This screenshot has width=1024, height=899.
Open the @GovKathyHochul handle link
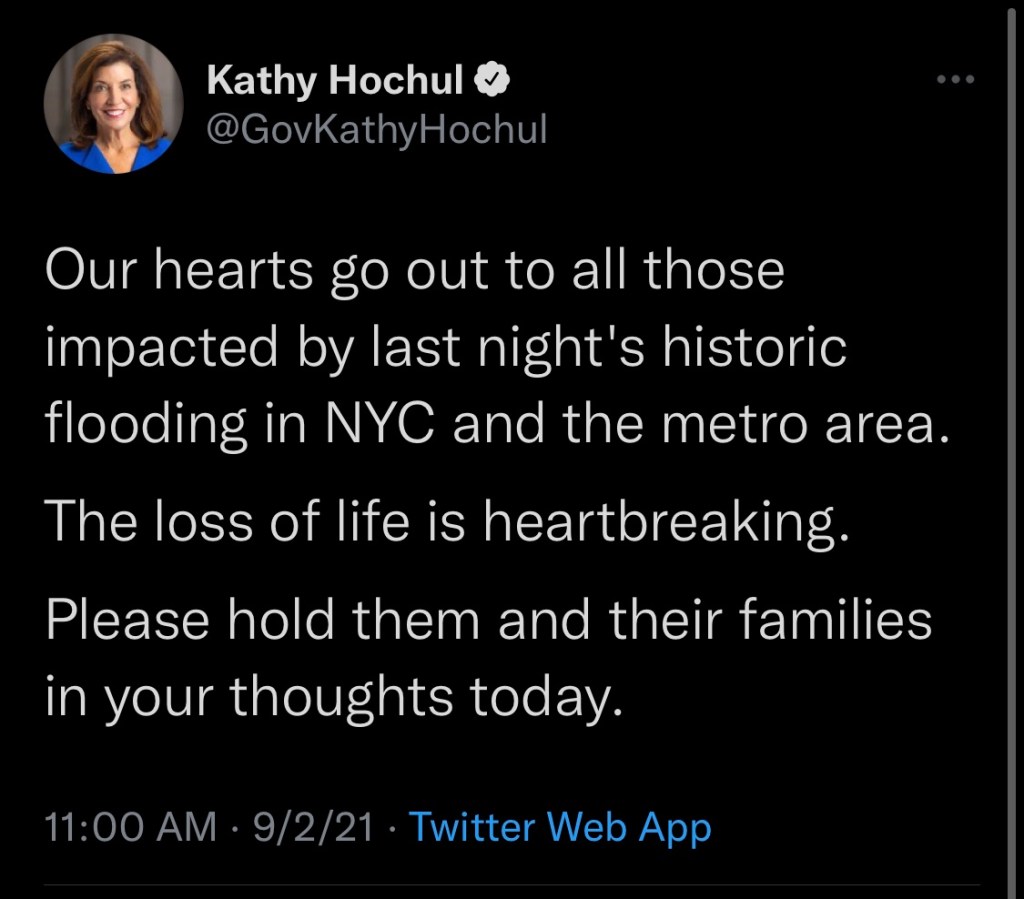click(377, 129)
